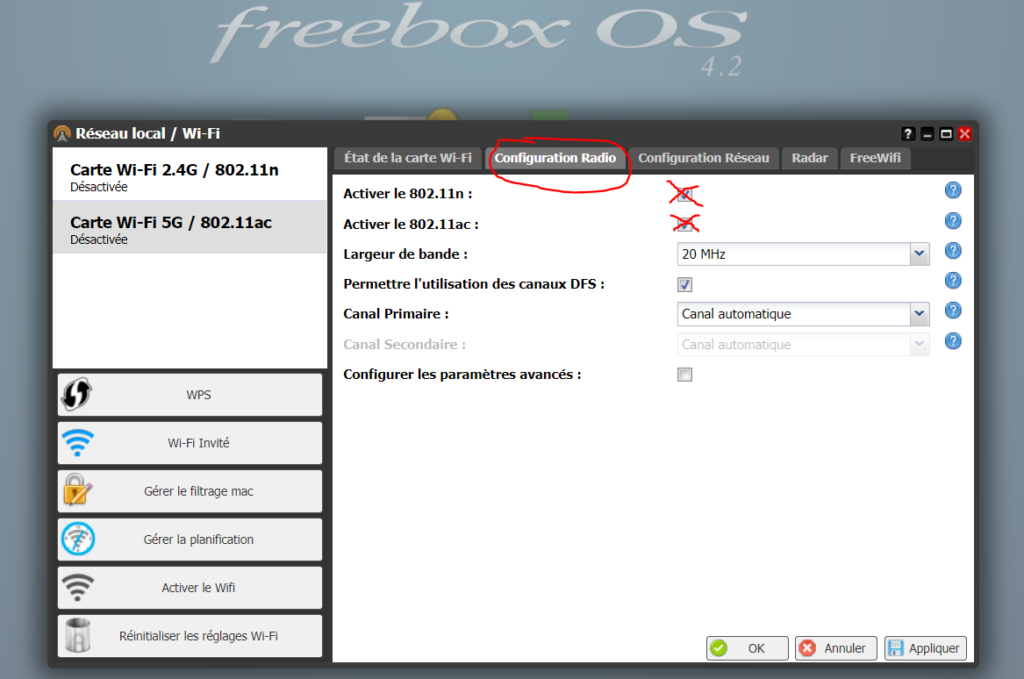Open the Configuration Réseau tab
Viewport: 1024px width, 679px height.
click(703, 158)
